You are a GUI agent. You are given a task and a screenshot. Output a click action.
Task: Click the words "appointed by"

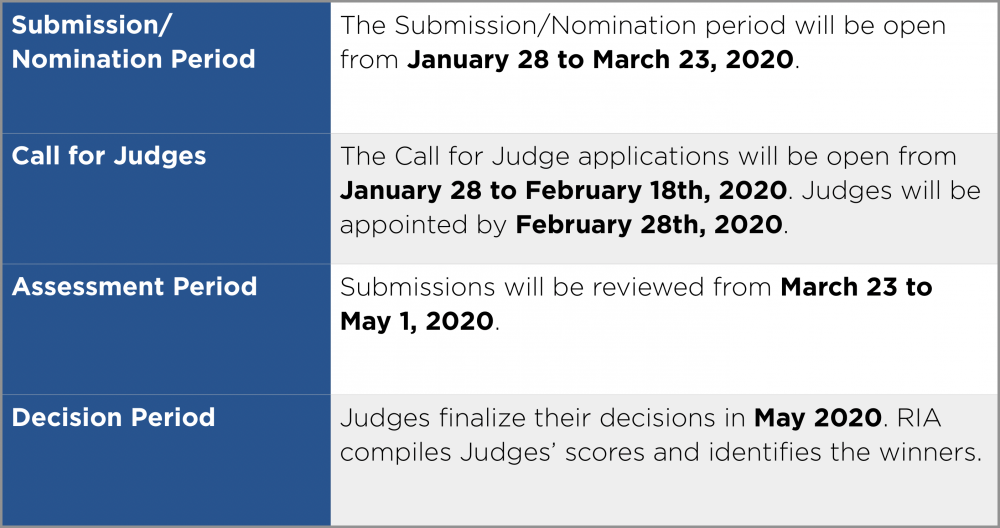(423, 224)
